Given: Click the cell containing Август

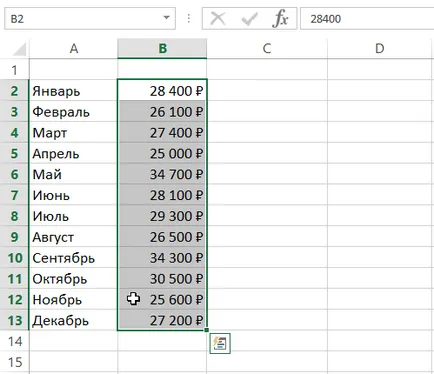Looking at the screenshot, I should coord(73,237).
